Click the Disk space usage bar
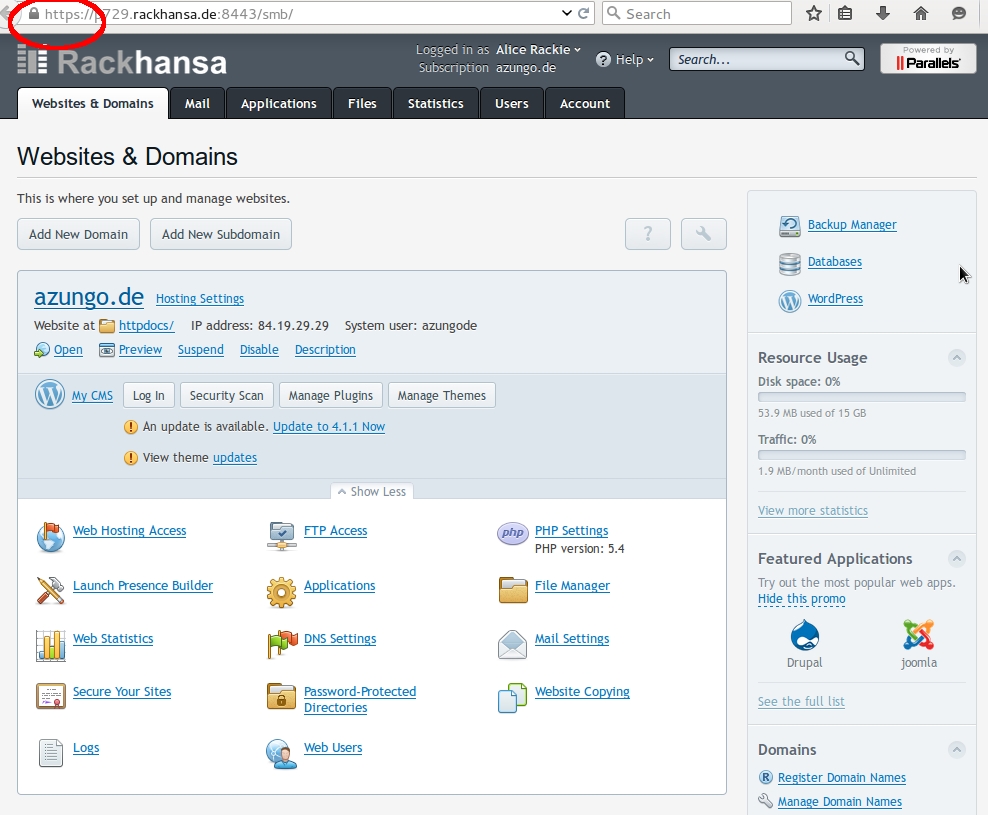 click(x=861, y=397)
